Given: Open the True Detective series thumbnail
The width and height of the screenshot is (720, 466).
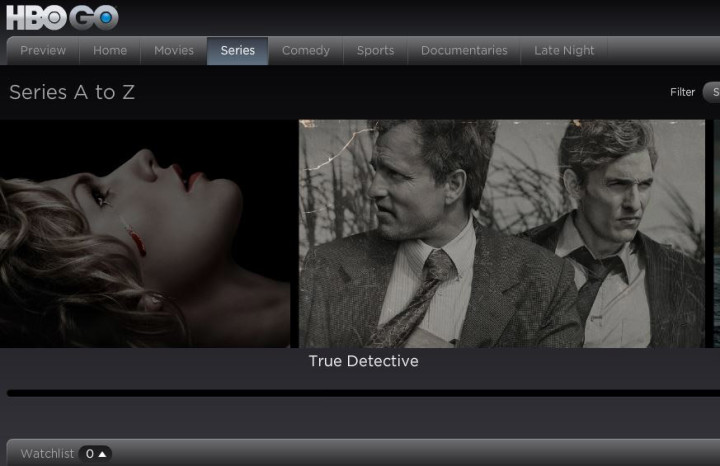Looking at the screenshot, I should [x=501, y=233].
